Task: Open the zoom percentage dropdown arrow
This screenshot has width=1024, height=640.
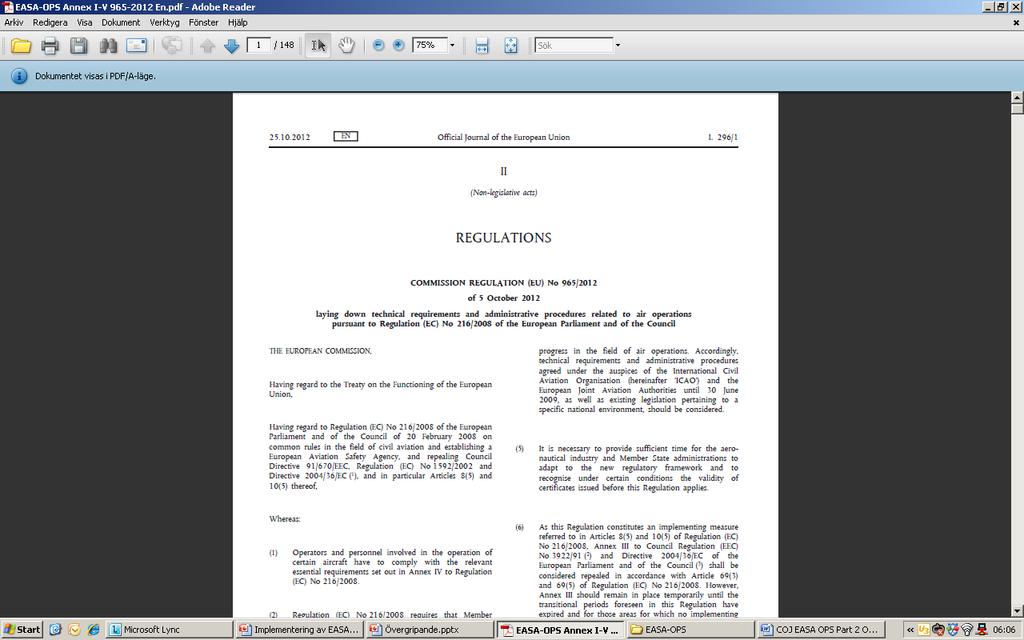Action: pos(452,45)
